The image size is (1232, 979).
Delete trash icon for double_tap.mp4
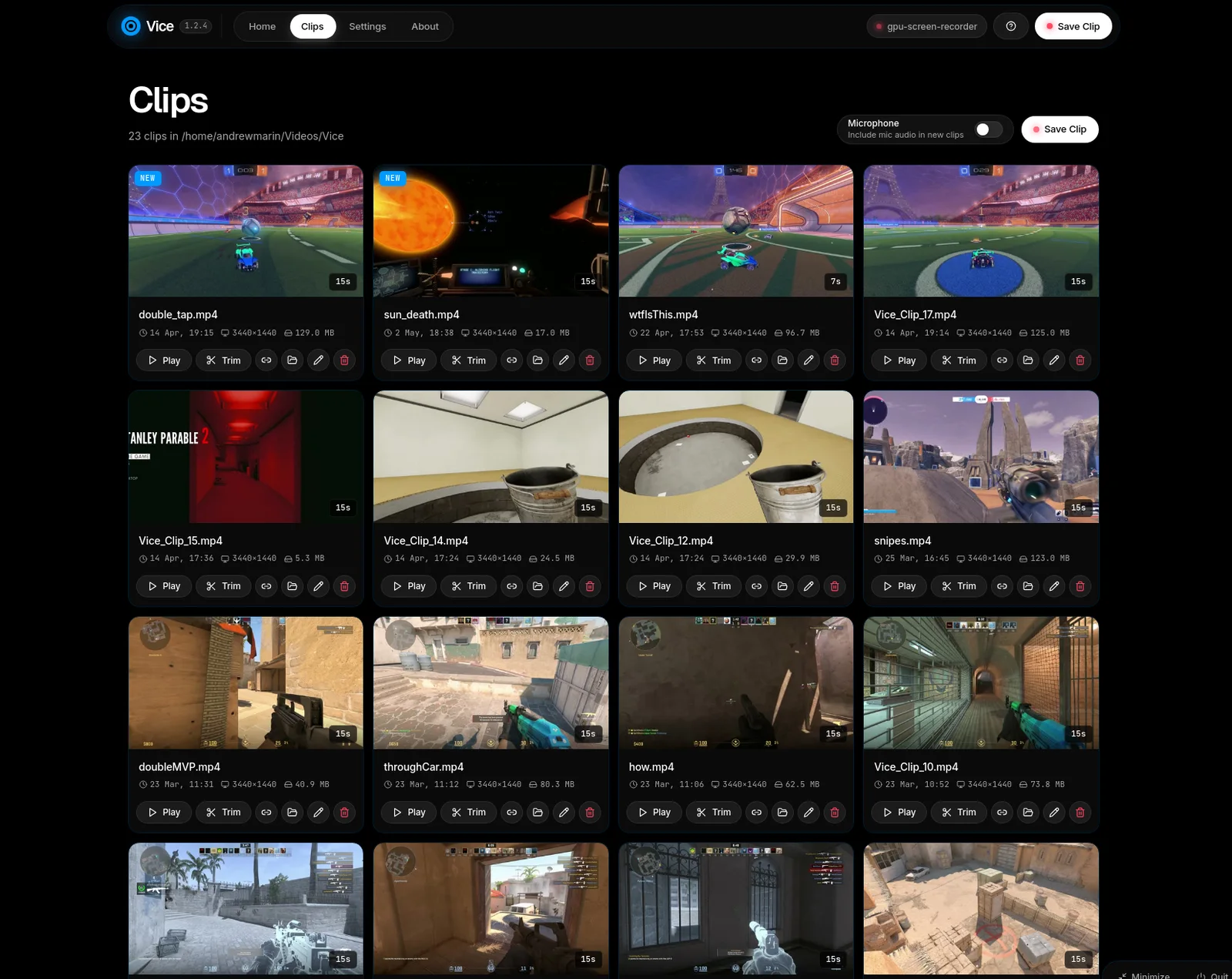point(344,360)
